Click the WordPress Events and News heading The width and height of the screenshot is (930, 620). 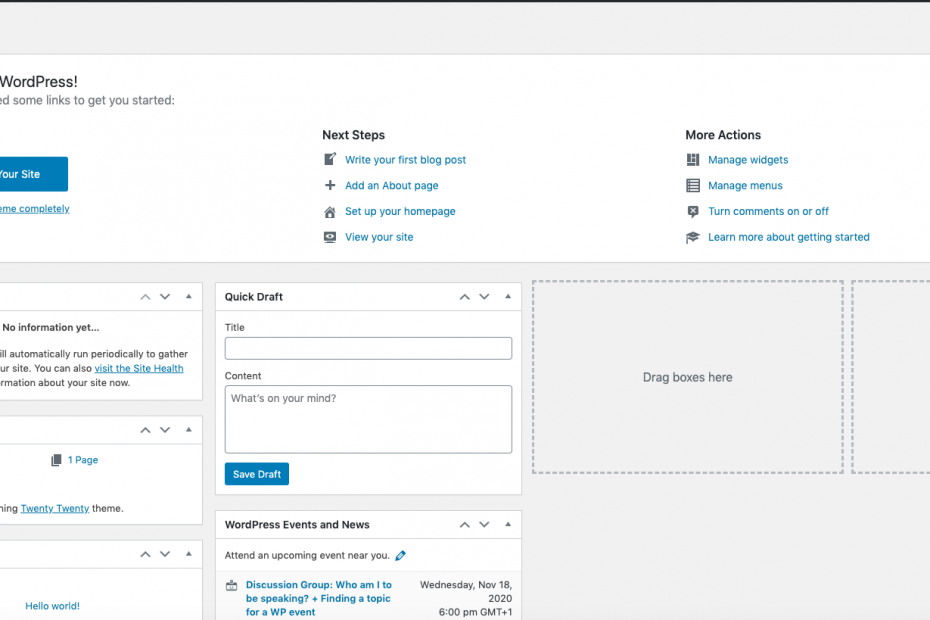click(297, 524)
